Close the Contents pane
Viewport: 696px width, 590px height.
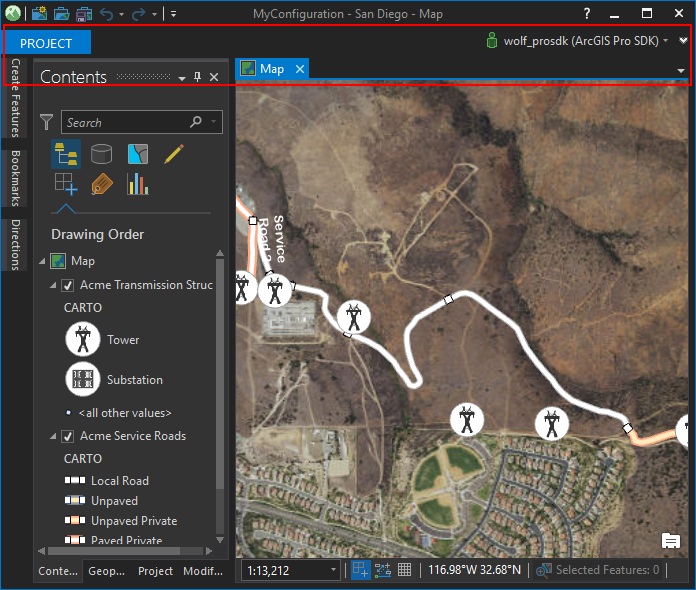214,77
